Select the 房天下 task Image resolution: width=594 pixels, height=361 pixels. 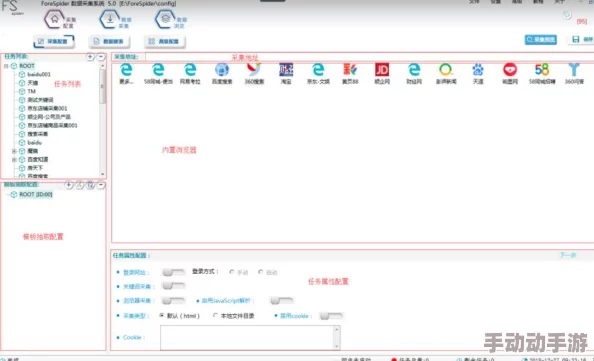(x=35, y=168)
